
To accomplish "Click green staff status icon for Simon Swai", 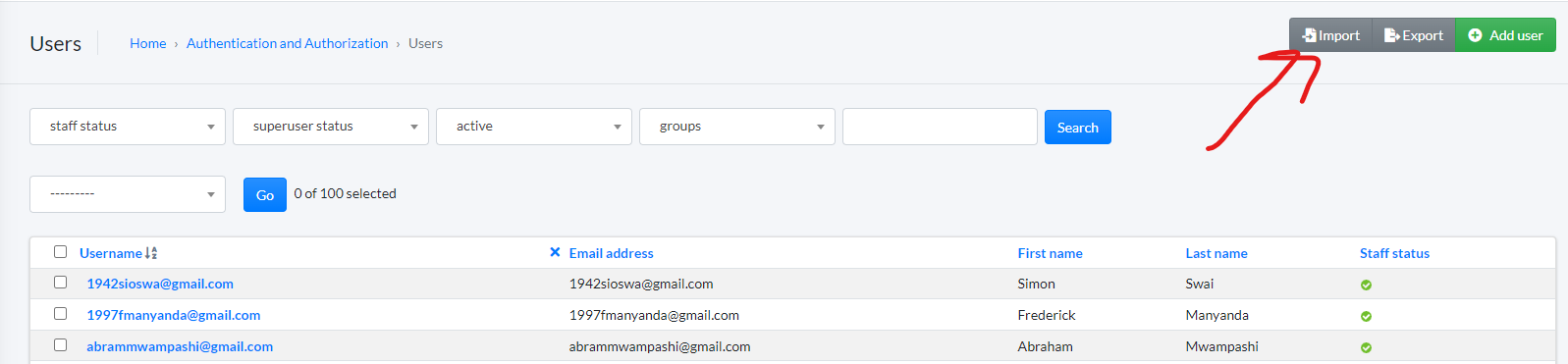I will point(1366,285).
